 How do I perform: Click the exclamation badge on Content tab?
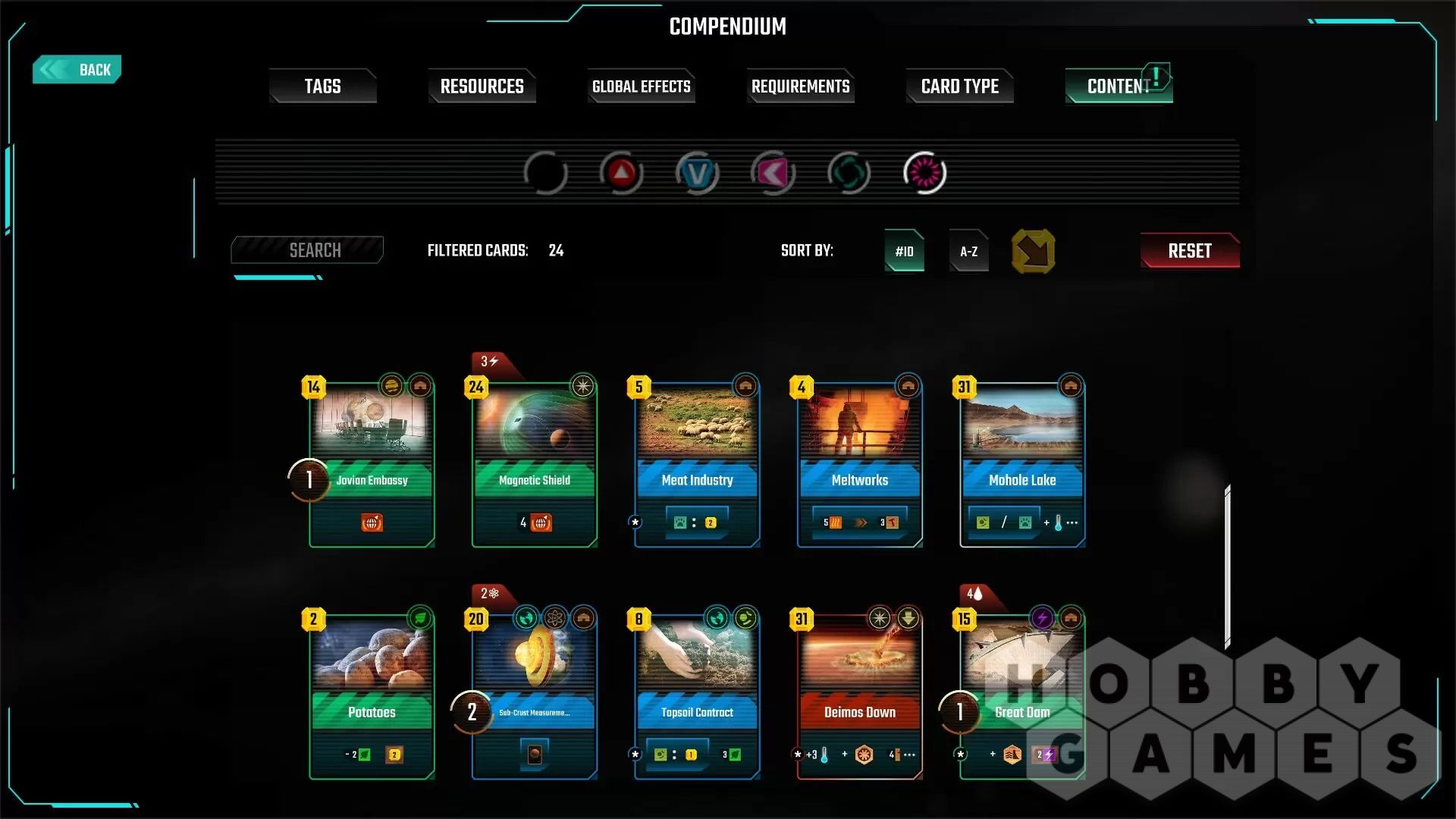(x=1156, y=76)
